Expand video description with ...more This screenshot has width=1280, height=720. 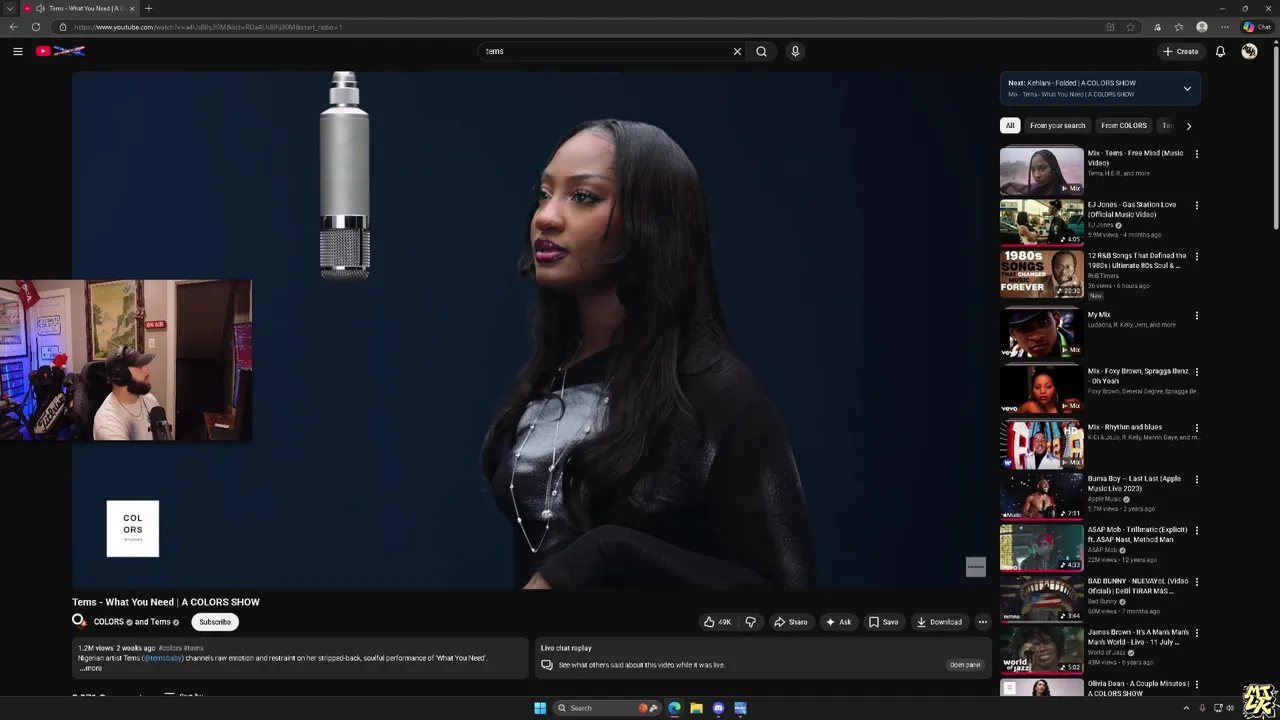91,668
